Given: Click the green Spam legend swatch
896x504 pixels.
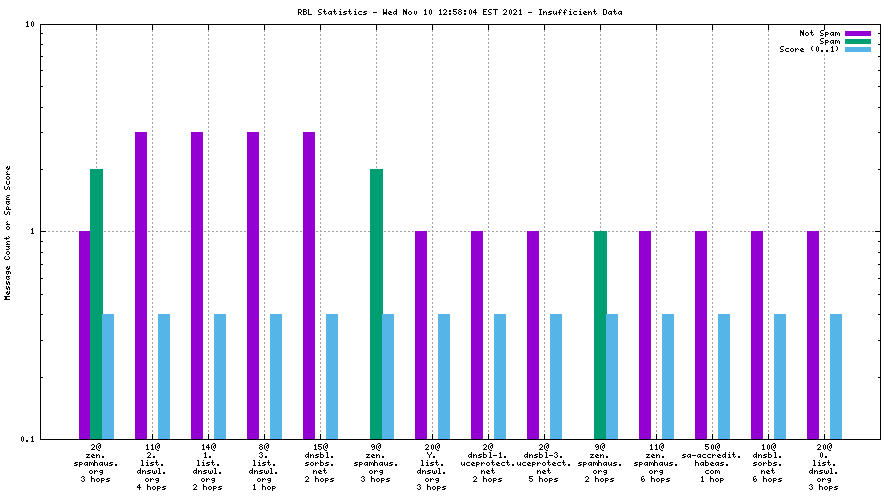Looking at the screenshot, I should [x=858, y=41].
